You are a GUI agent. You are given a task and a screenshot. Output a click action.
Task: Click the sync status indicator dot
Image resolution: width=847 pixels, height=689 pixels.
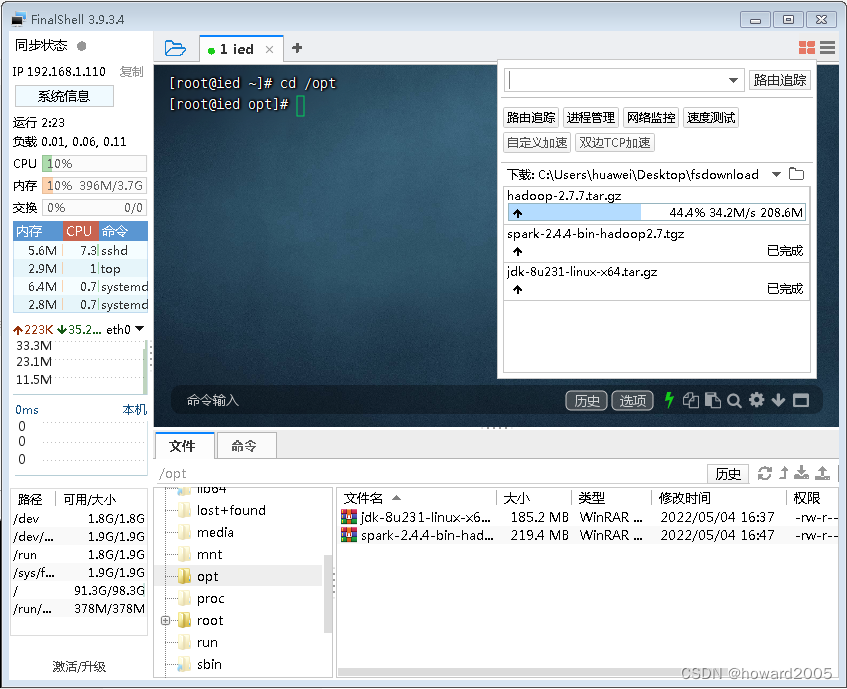82,46
